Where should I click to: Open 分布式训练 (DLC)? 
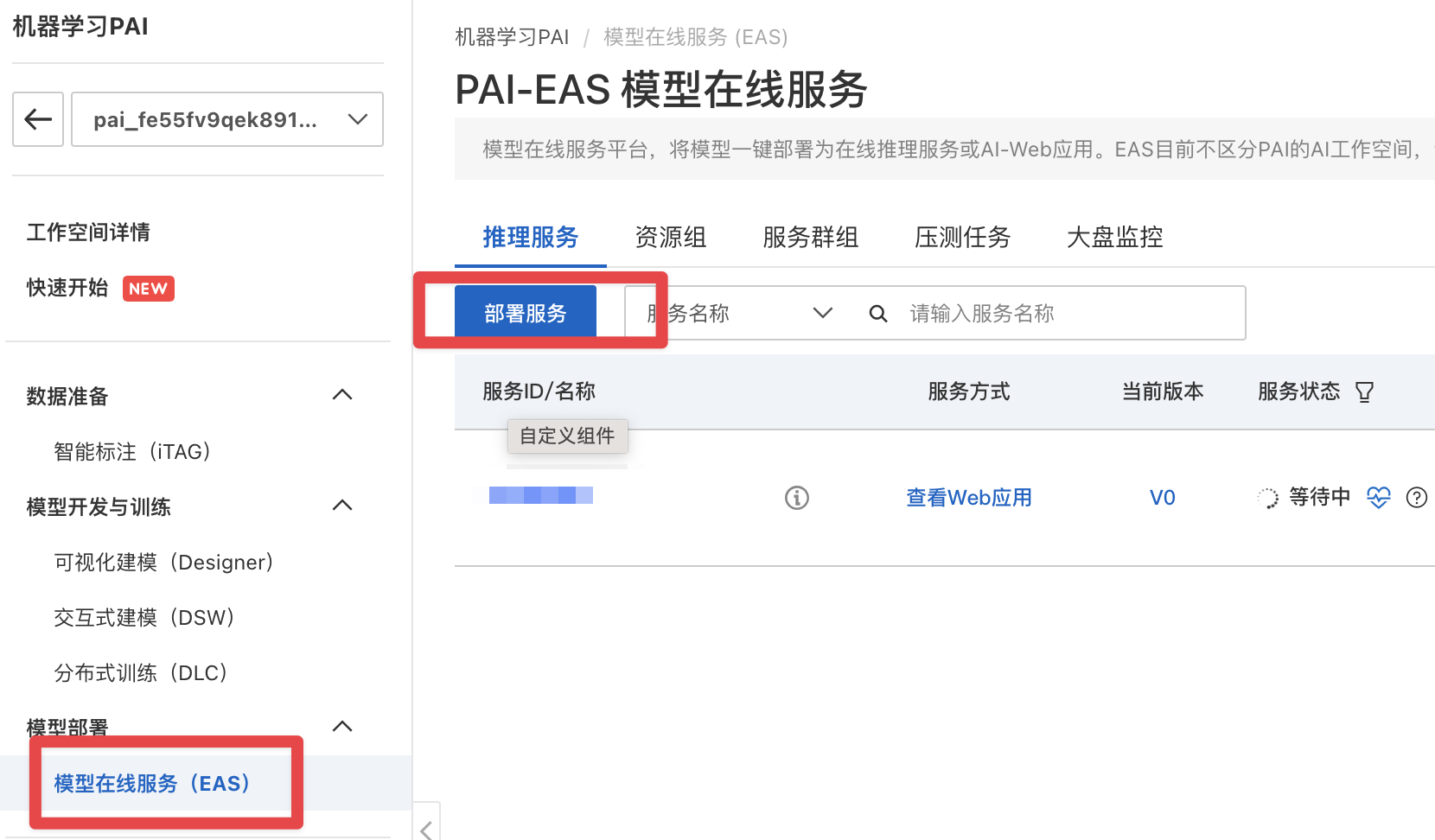pyautogui.click(x=140, y=673)
